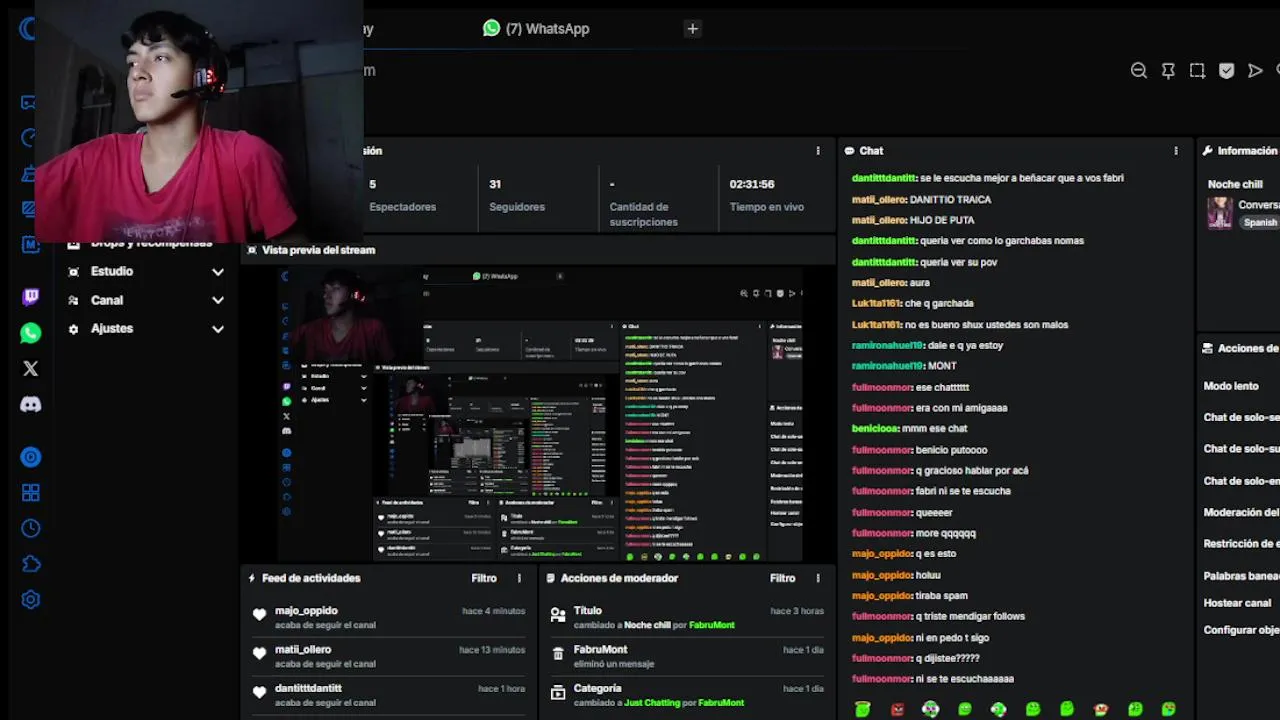Click Noche chill title in Información panel
Screen dimensions: 1280x720
(1235, 184)
